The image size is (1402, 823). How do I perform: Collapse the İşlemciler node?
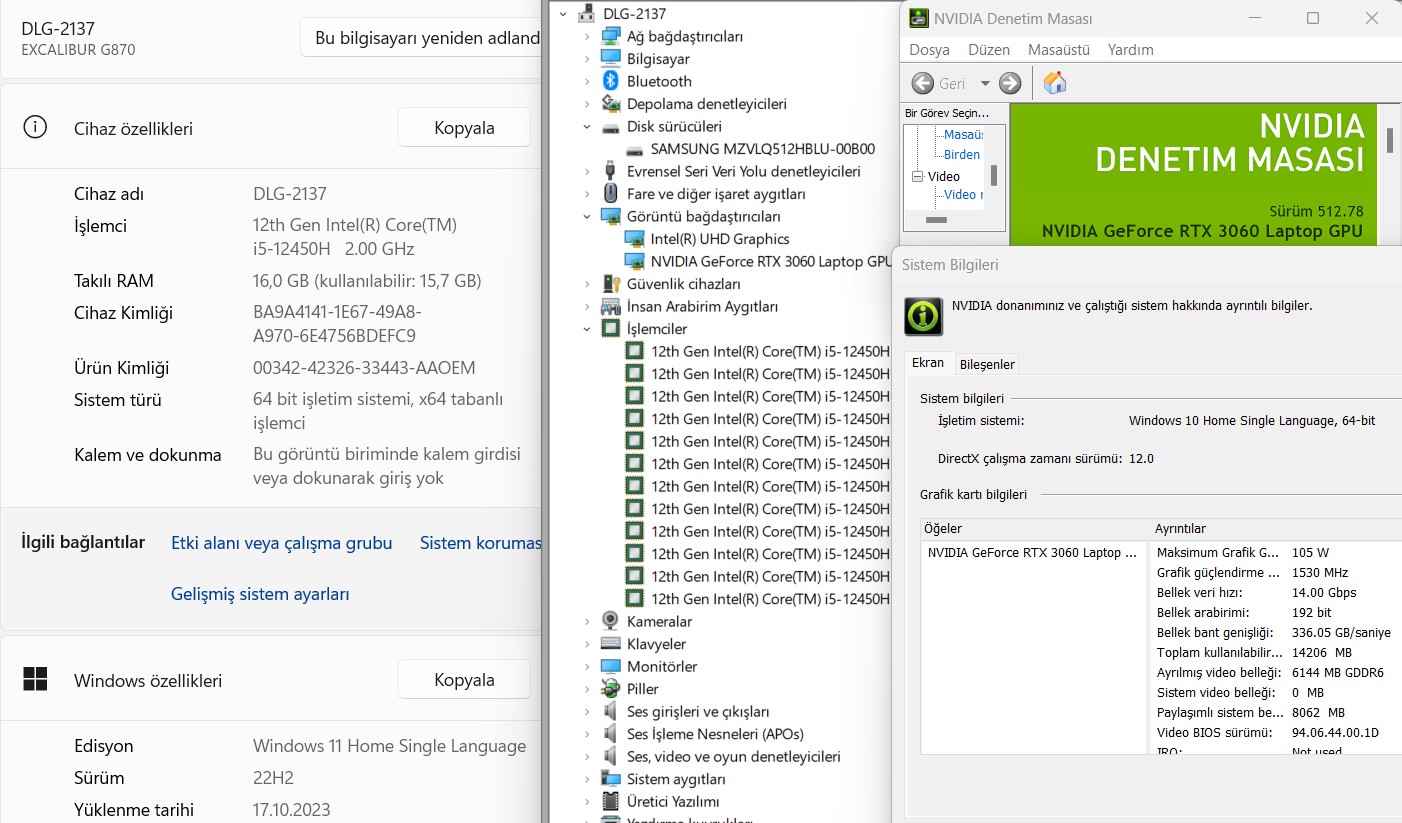[588, 329]
